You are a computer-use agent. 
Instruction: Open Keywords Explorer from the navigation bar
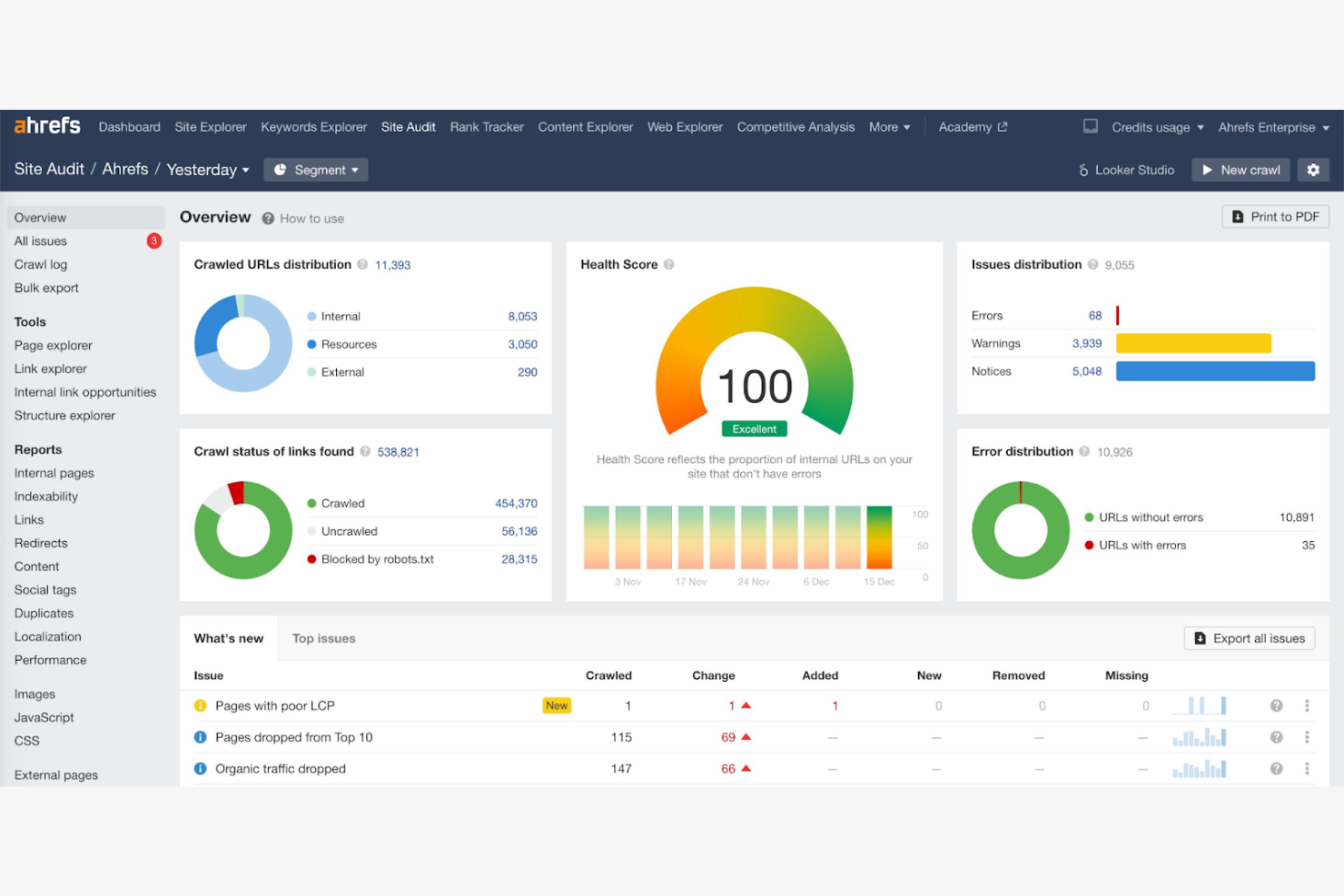[313, 127]
